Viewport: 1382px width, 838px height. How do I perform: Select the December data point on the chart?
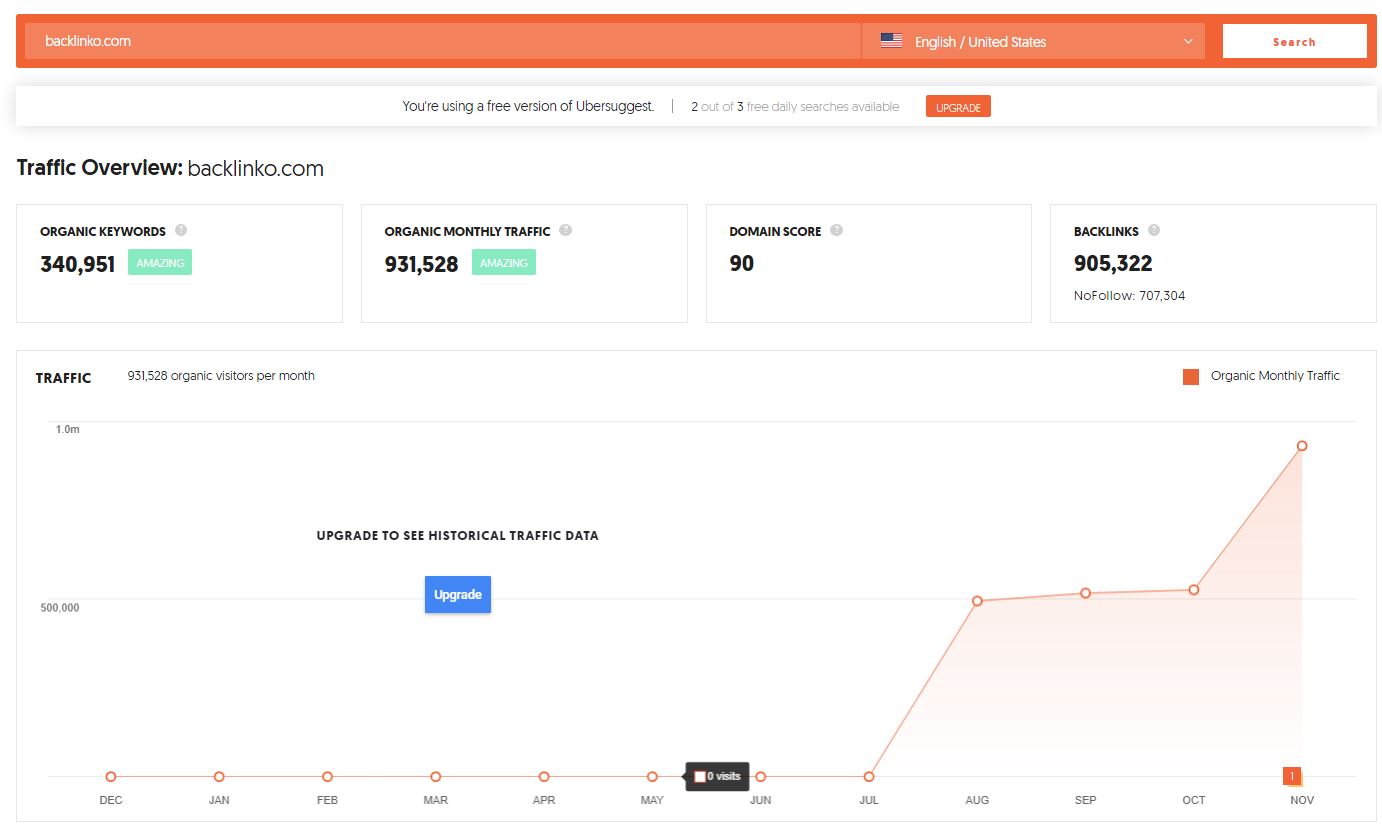coord(111,777)
